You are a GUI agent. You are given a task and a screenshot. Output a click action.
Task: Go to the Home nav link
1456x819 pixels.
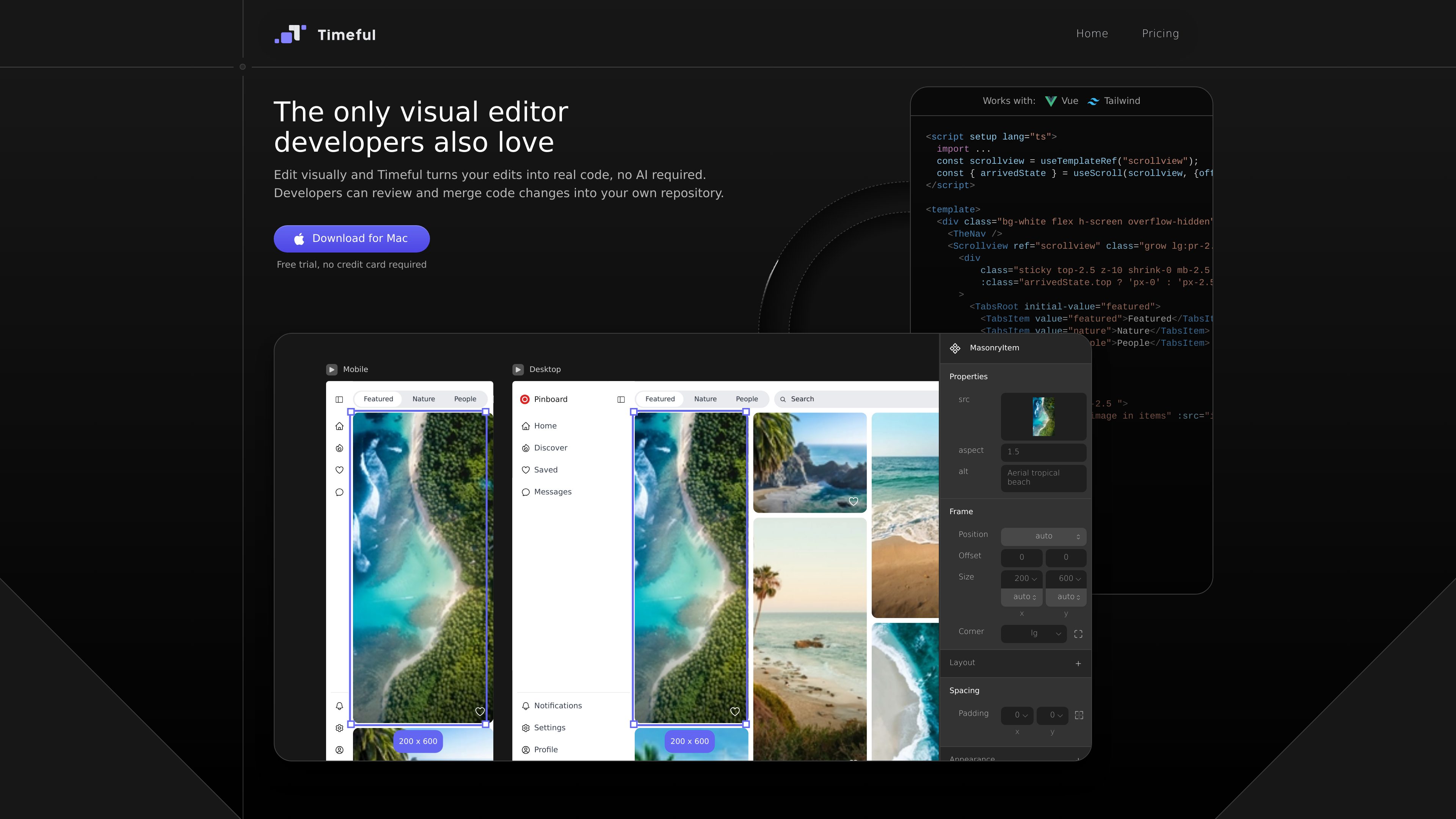[x=1092, y=34]
